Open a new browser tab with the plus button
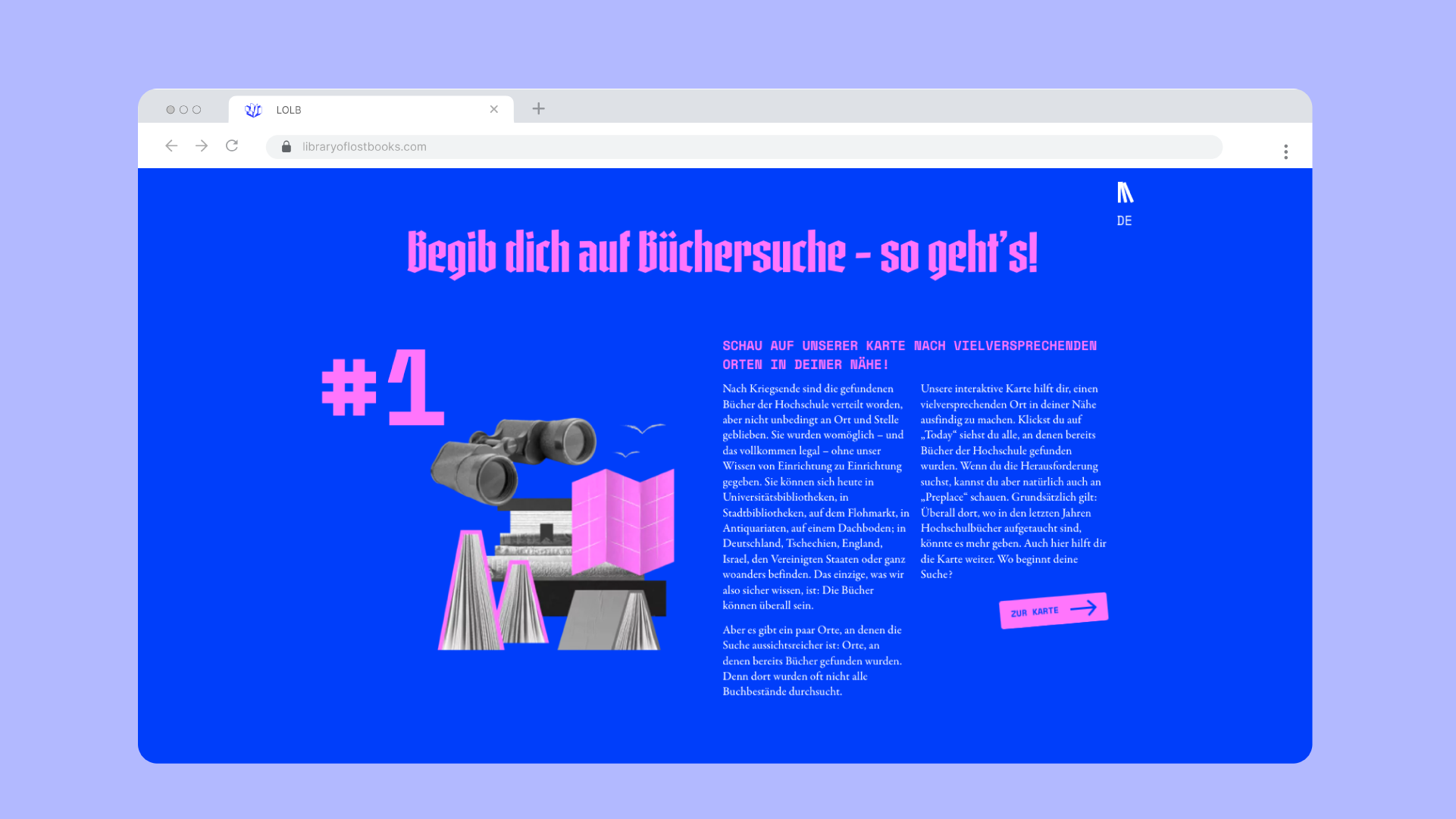This screenshot has width=1456, height=819. pyautogui.click(x=538, y=108)
